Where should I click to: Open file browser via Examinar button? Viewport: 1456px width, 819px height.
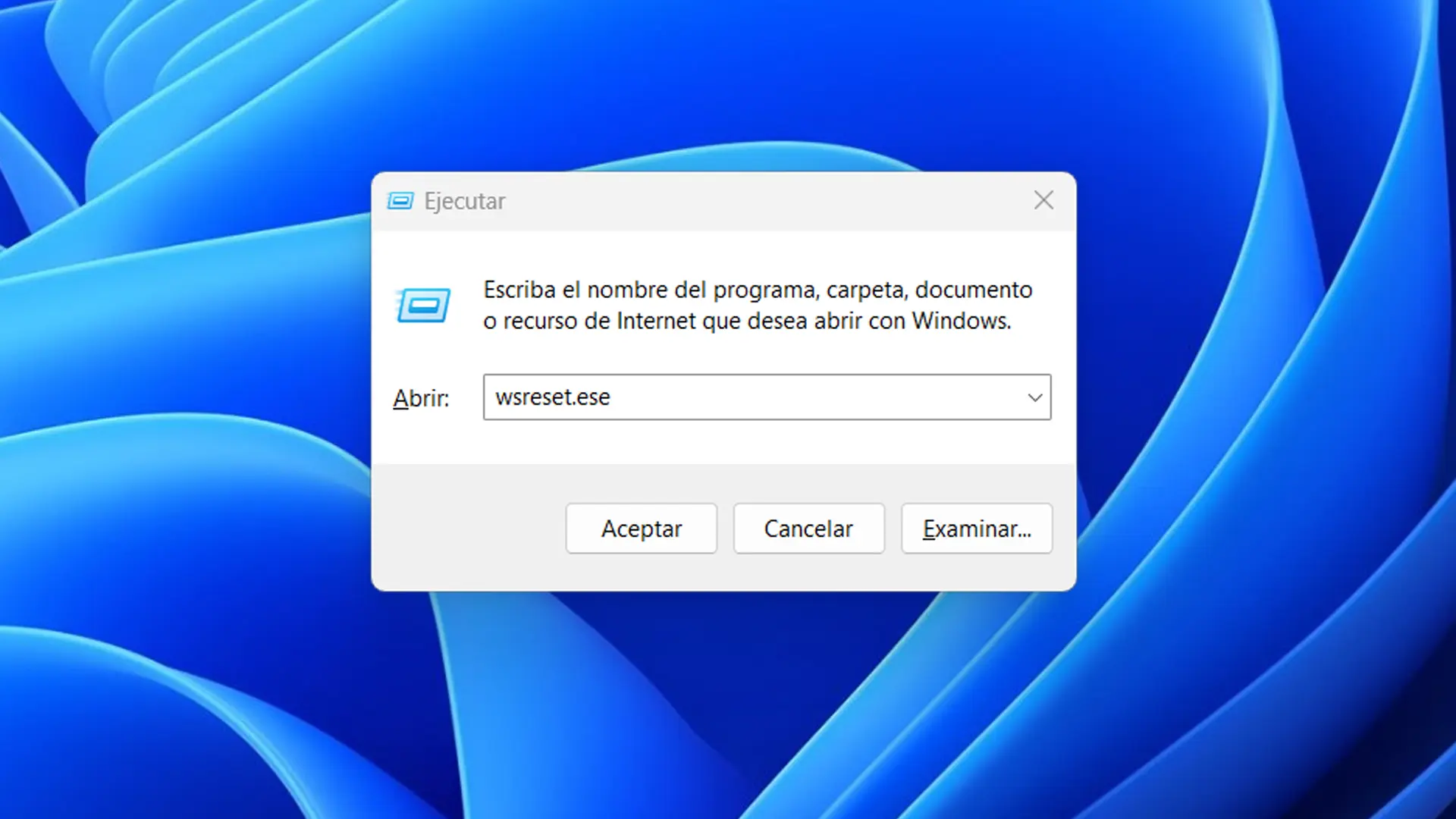pos(976,529)
